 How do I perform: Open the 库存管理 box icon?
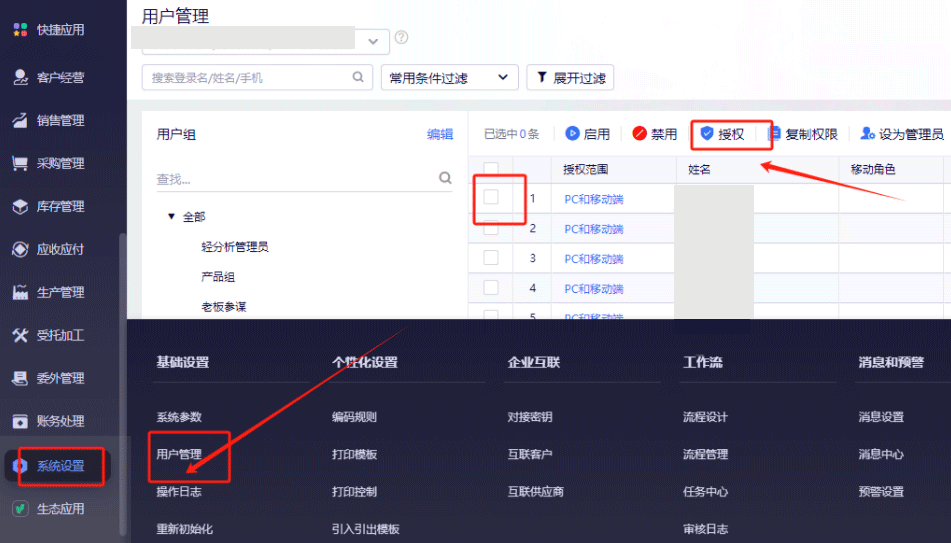20,206
